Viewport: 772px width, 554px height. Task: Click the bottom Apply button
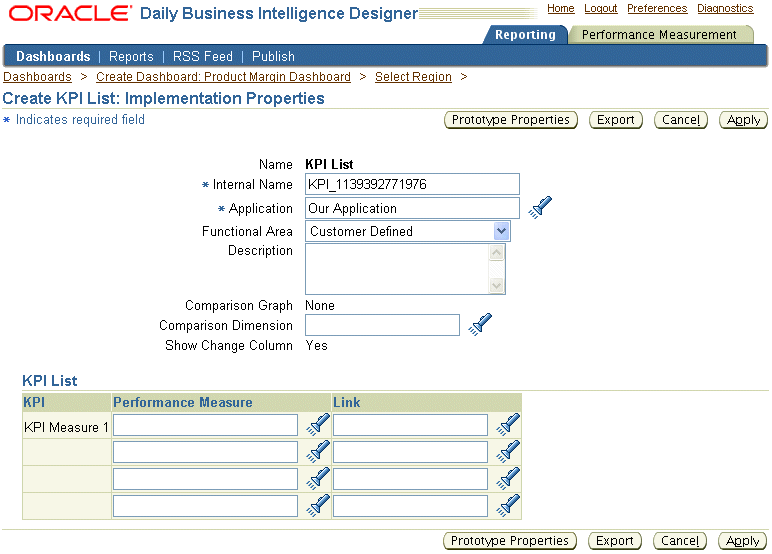(742, 541)
